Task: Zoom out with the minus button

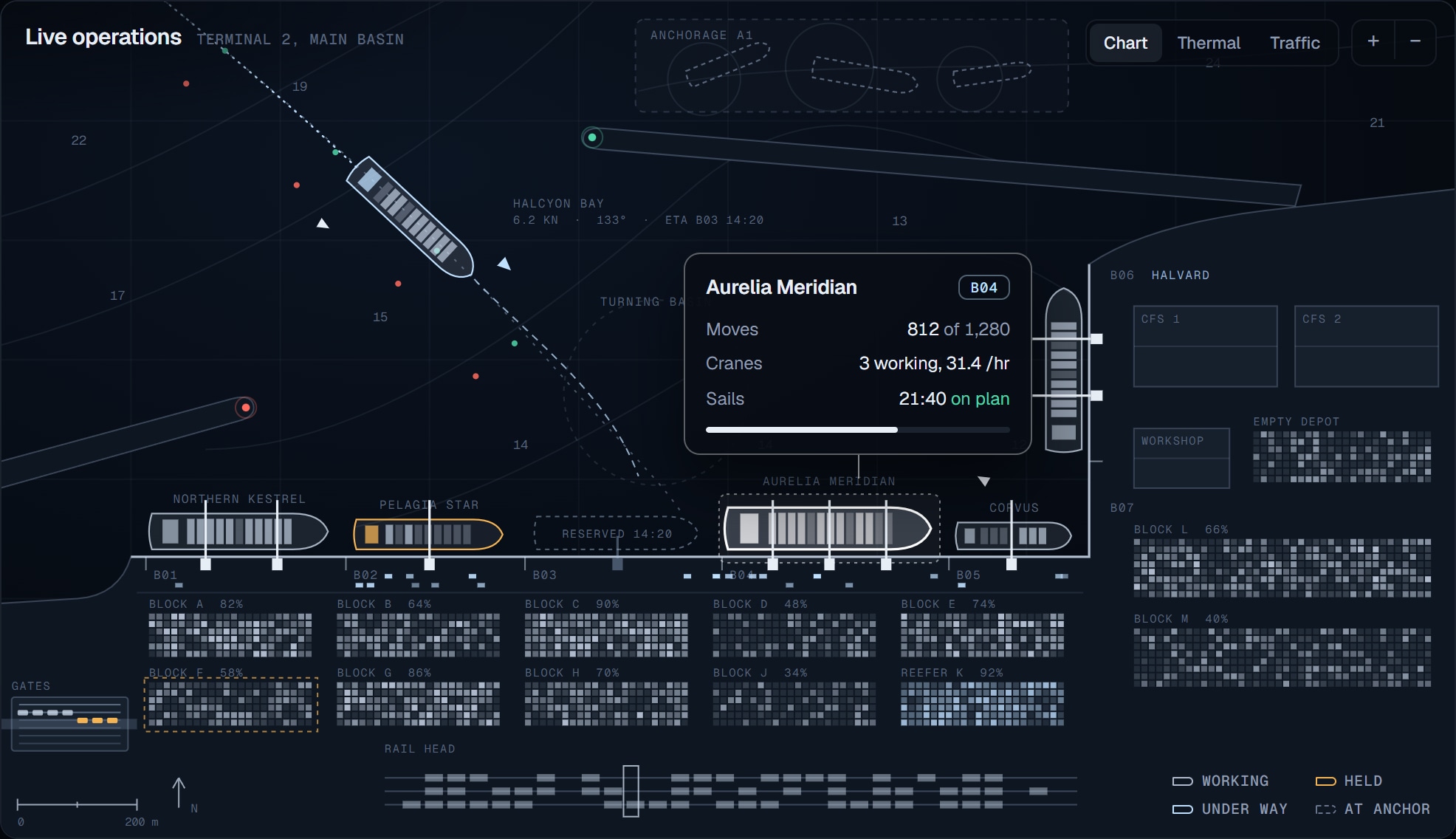Action: pyautogui.click(x=1415, y=42)
